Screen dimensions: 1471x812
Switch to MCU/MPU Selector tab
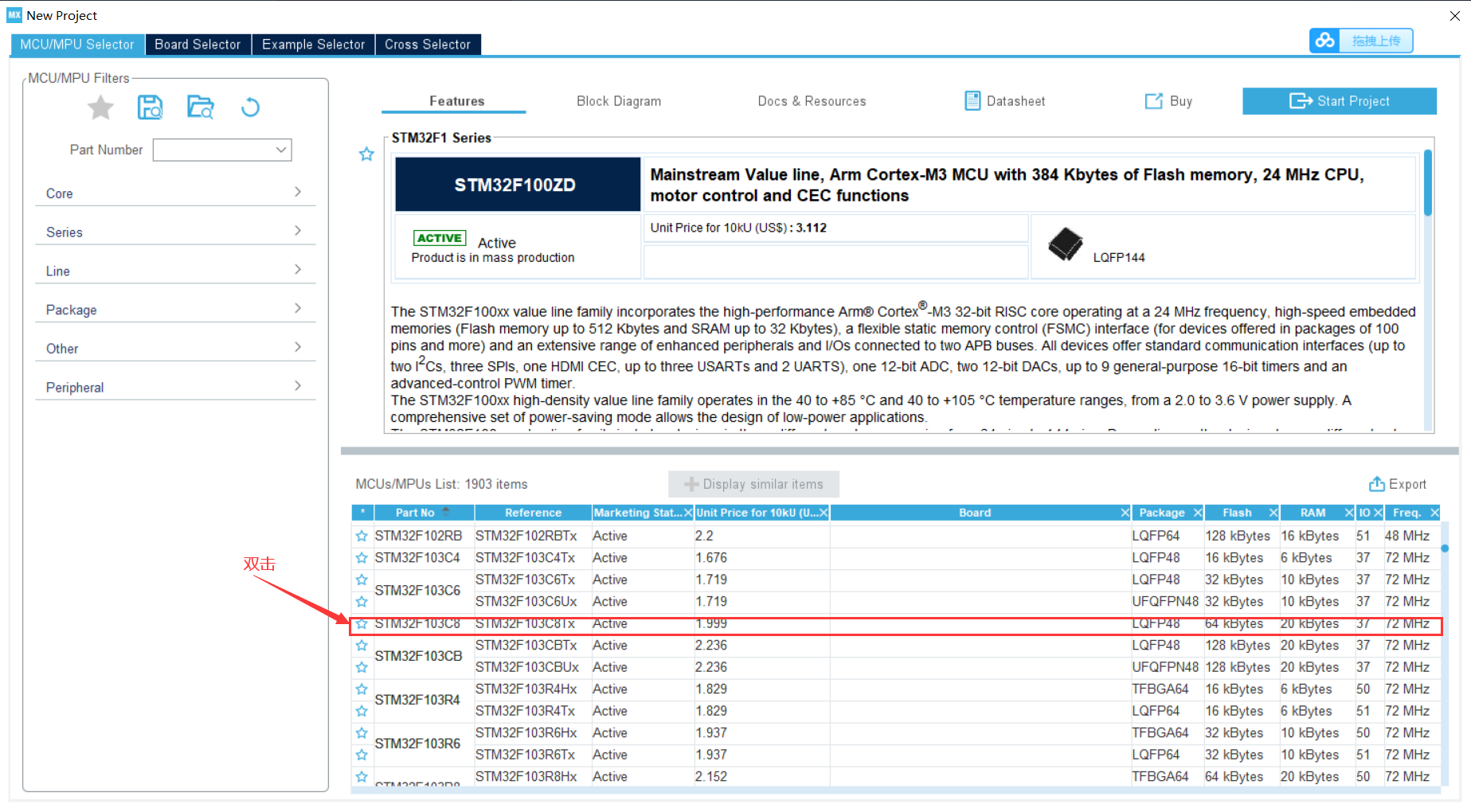click(x=77, y=45)
